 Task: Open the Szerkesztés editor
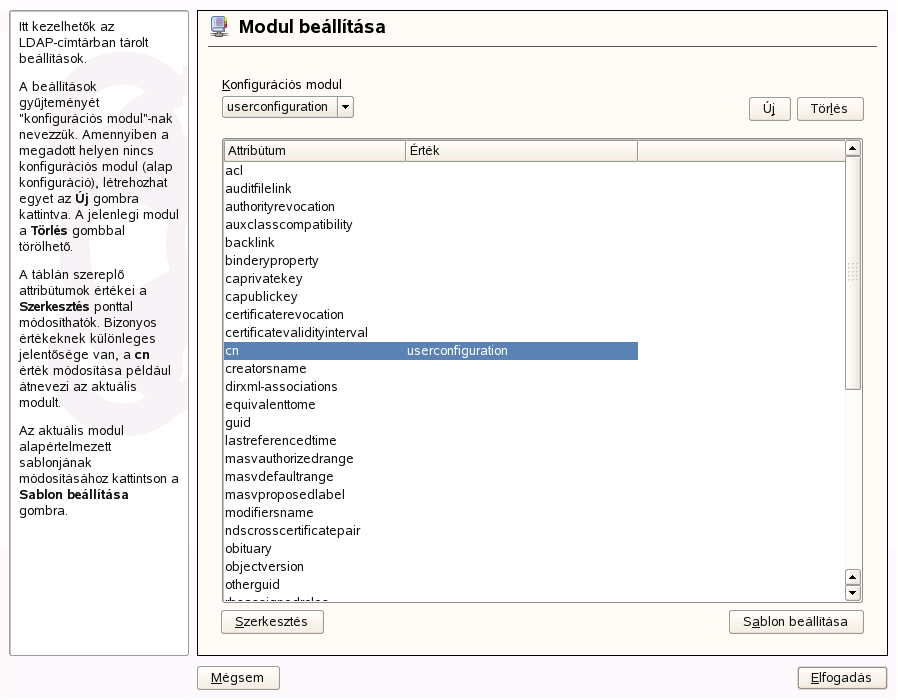pos(271,621)
